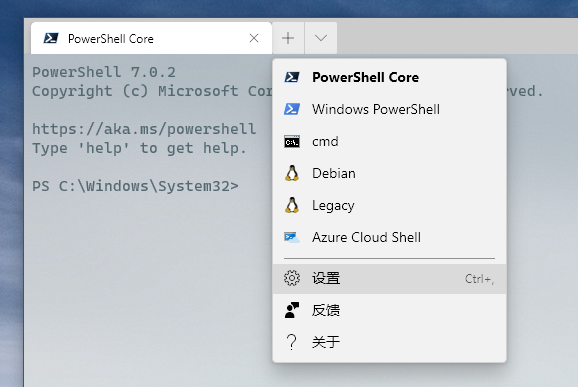Click the 'PowerShell 7.0.2' version line
Image resolution: width=578 pixels, height=387 pixels.
click(x=104, y=72)
